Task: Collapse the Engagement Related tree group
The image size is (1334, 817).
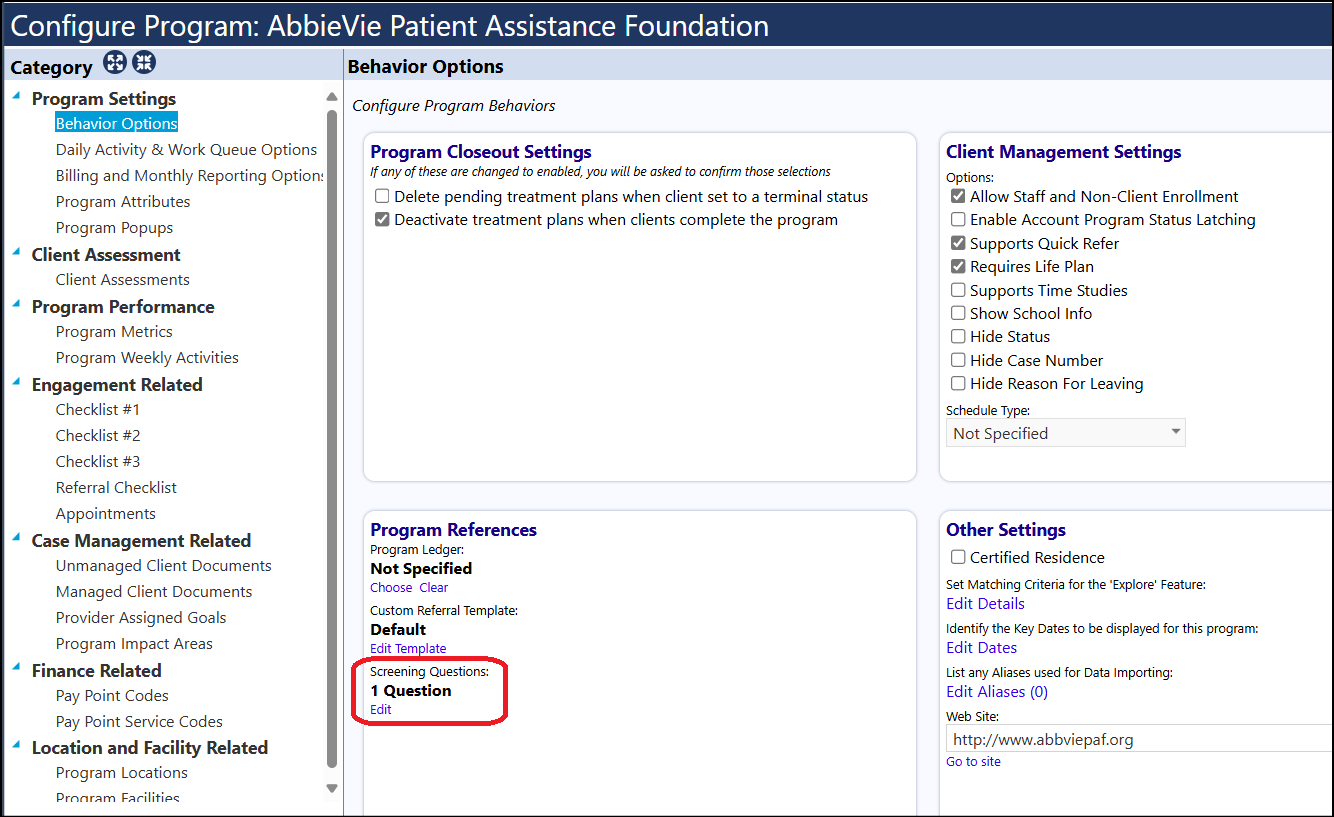Action: (x=17, y=381)
